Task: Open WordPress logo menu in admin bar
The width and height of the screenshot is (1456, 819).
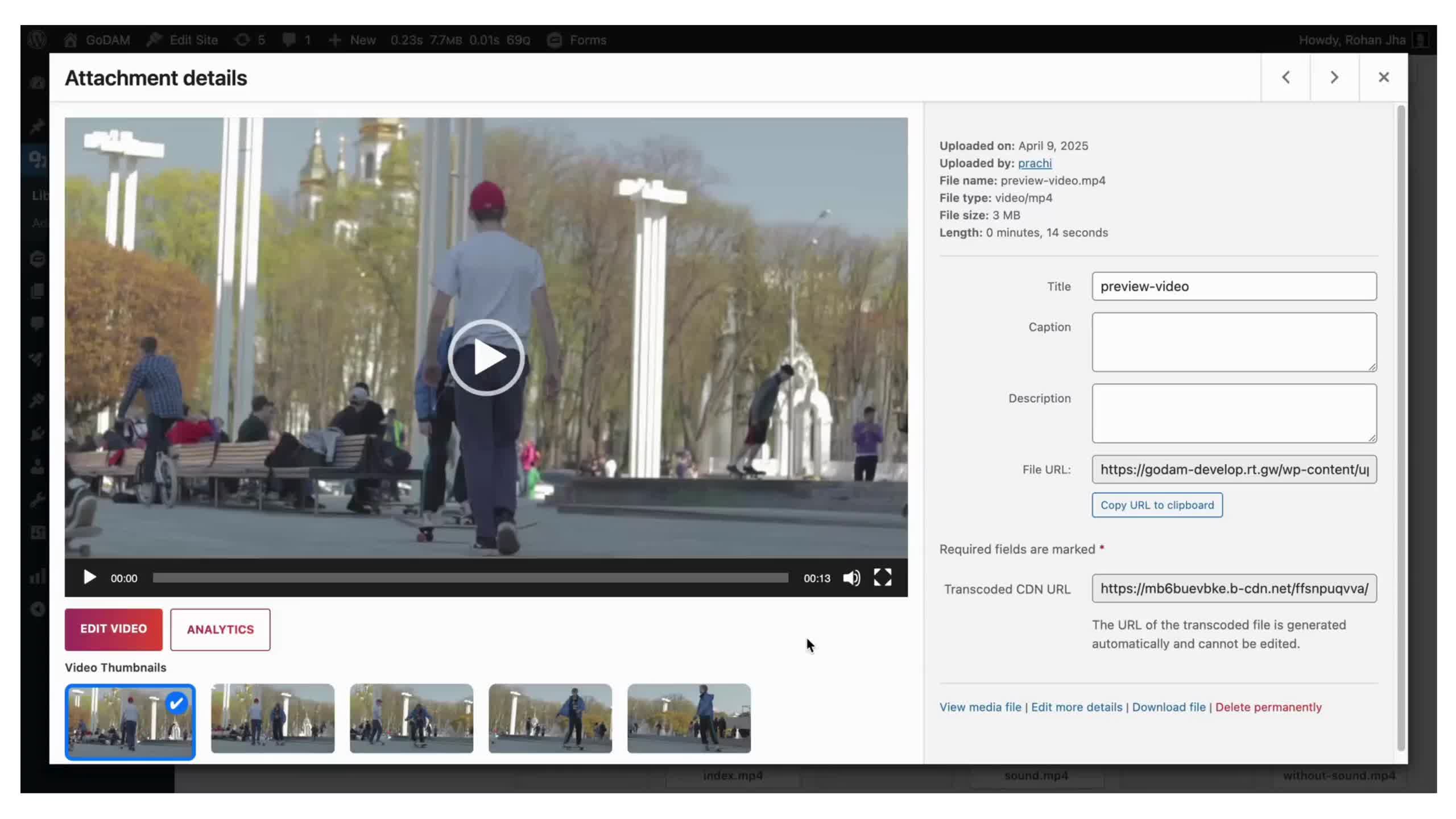Action: (x=38, y=40)
